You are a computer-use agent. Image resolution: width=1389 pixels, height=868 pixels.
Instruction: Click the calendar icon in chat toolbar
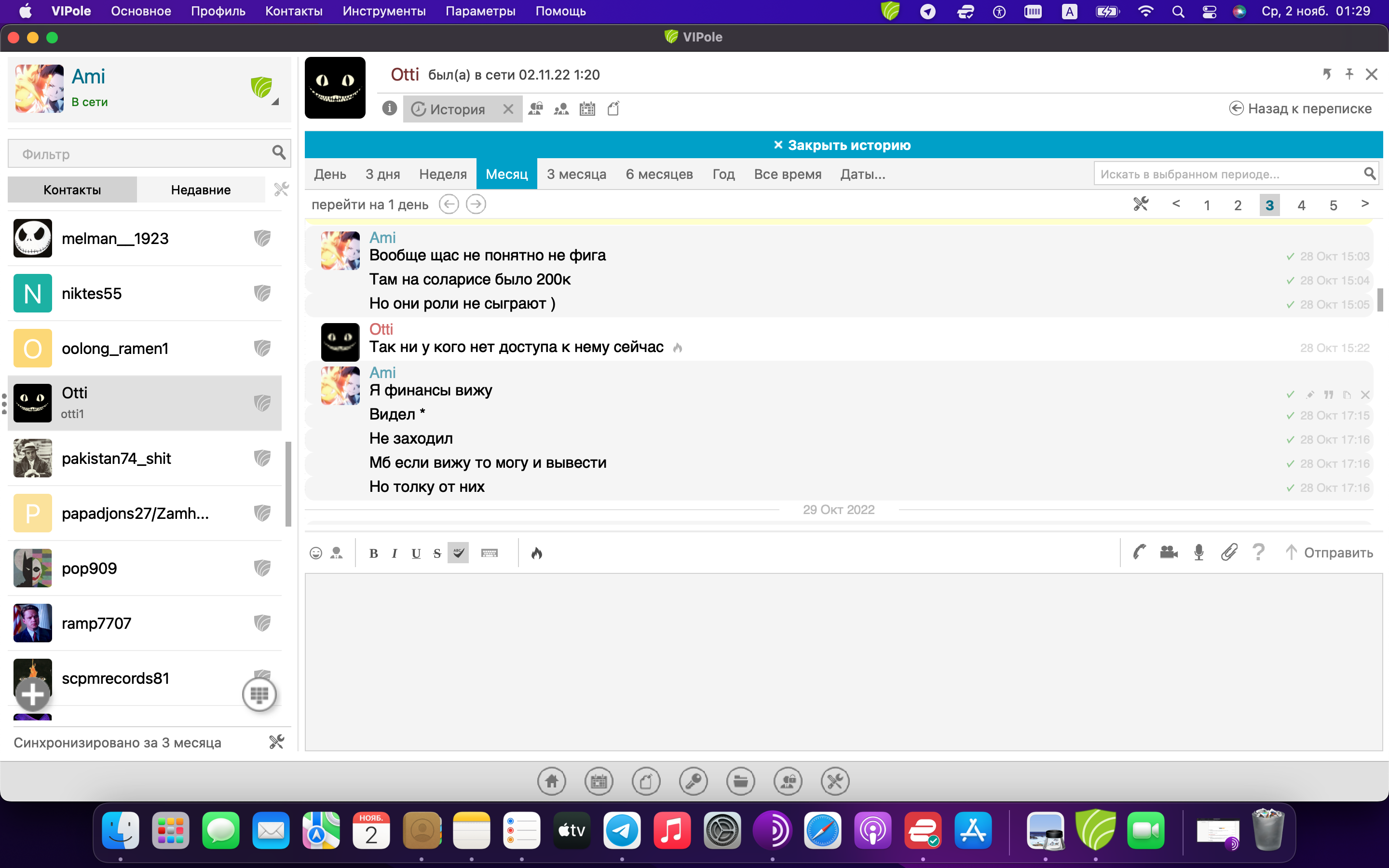point(587,108)
